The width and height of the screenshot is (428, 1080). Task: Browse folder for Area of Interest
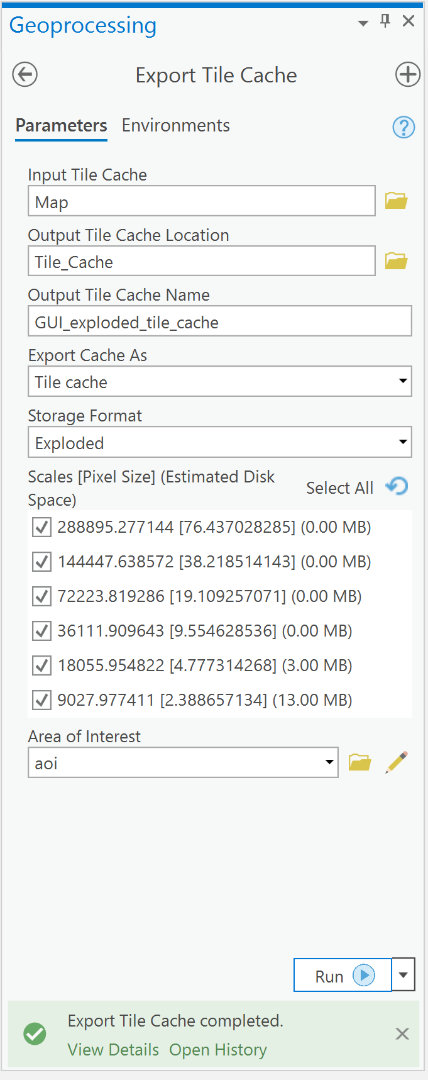click(360, 762)
